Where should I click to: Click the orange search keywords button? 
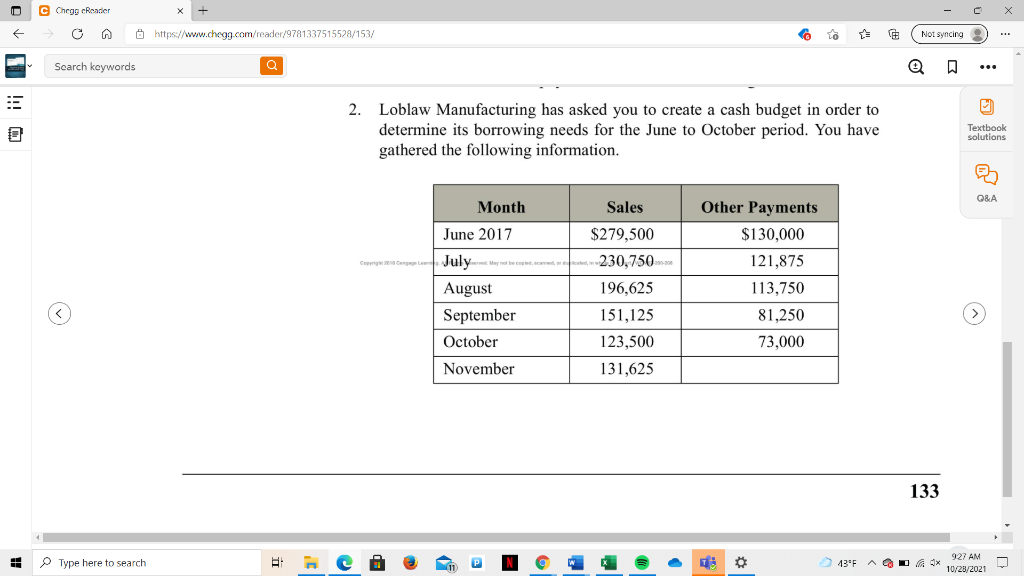272,66
